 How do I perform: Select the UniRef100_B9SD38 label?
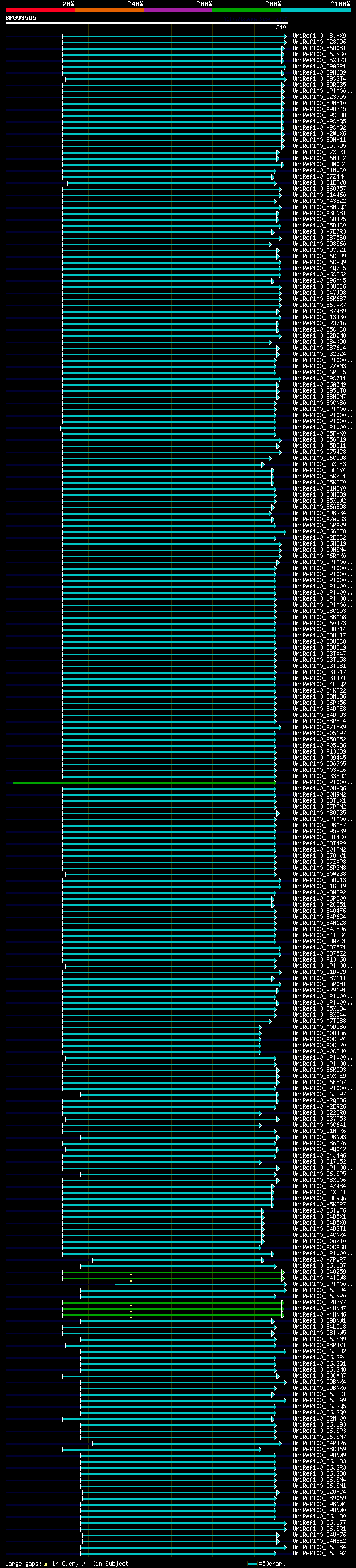(319, 116)
